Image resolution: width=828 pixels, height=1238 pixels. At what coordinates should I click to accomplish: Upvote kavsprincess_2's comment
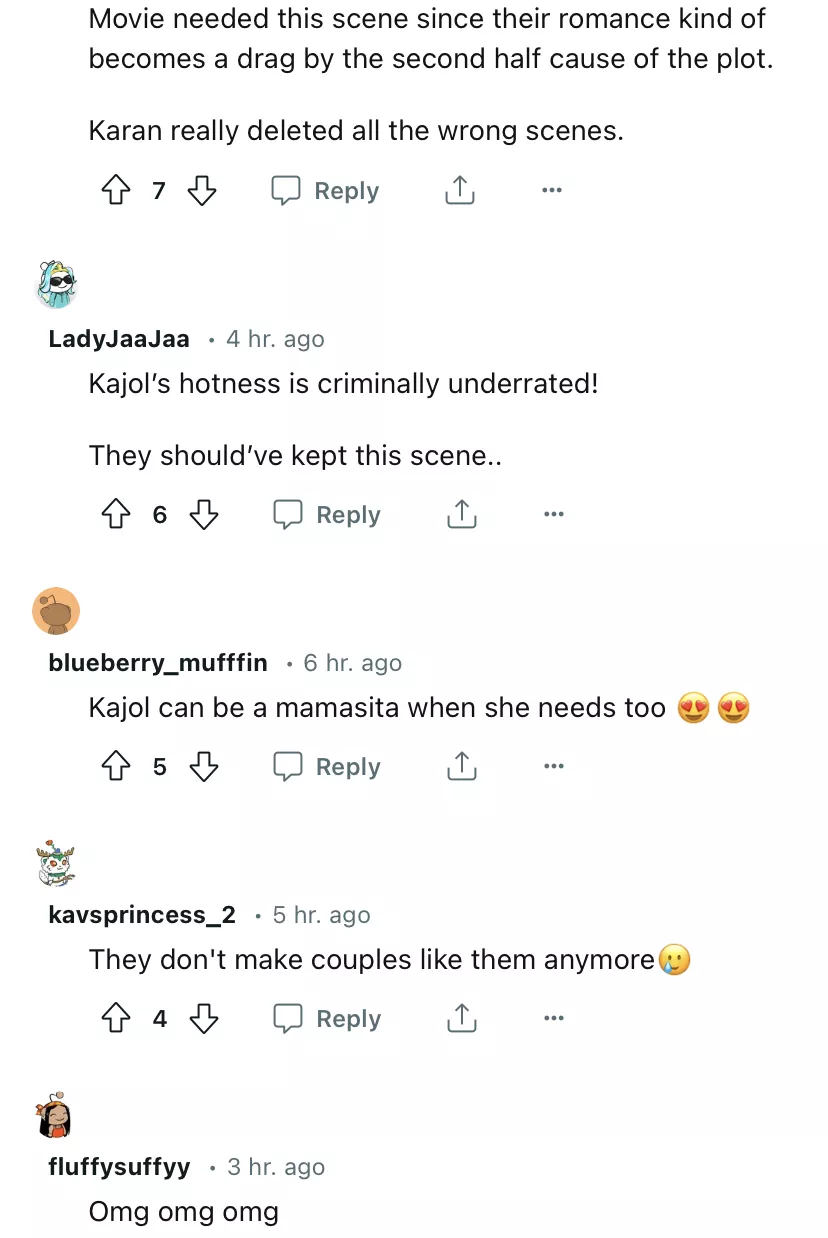point(117,1018)
